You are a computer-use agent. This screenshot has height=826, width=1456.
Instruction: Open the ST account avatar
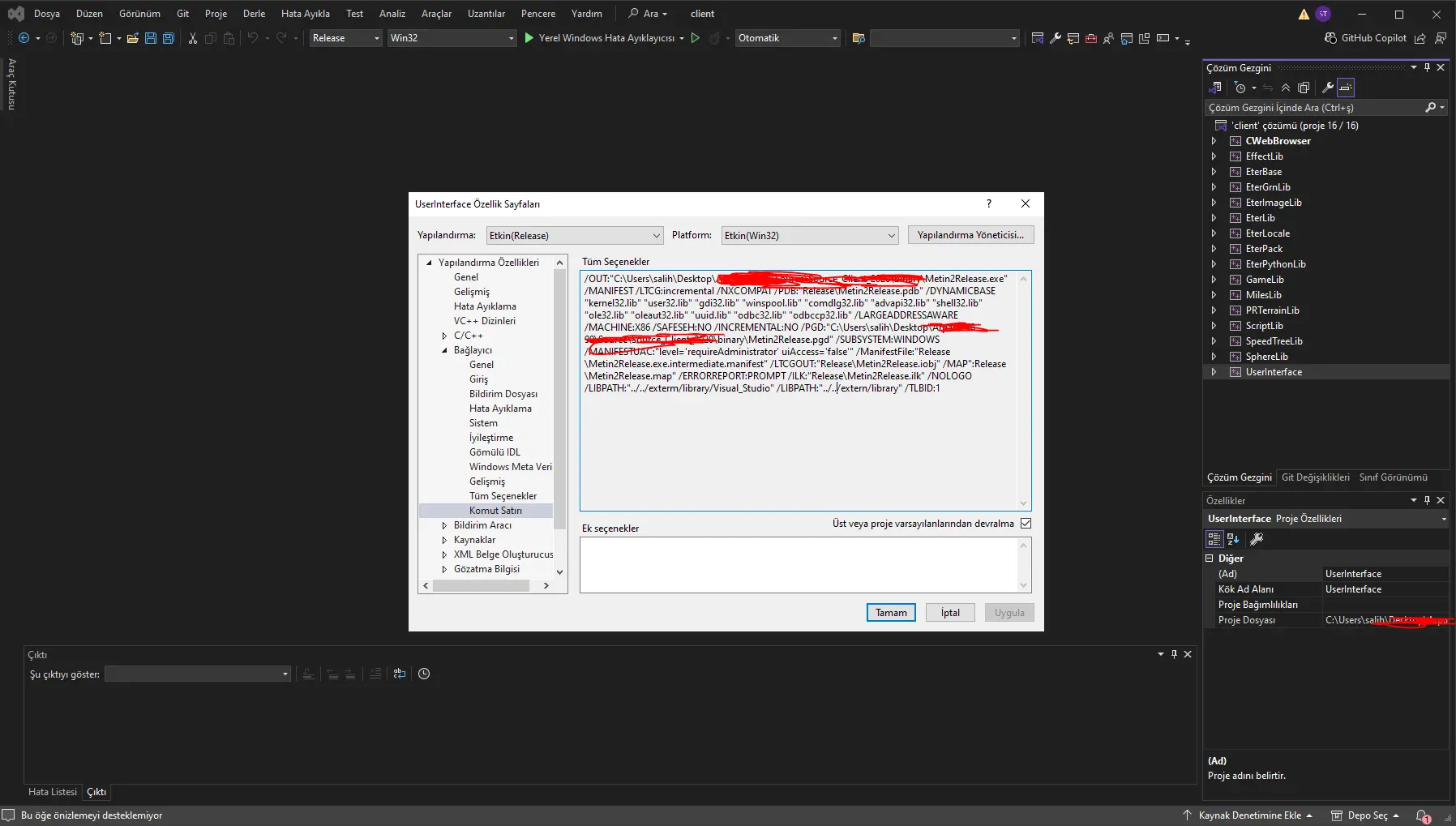tap(1323, 14)
